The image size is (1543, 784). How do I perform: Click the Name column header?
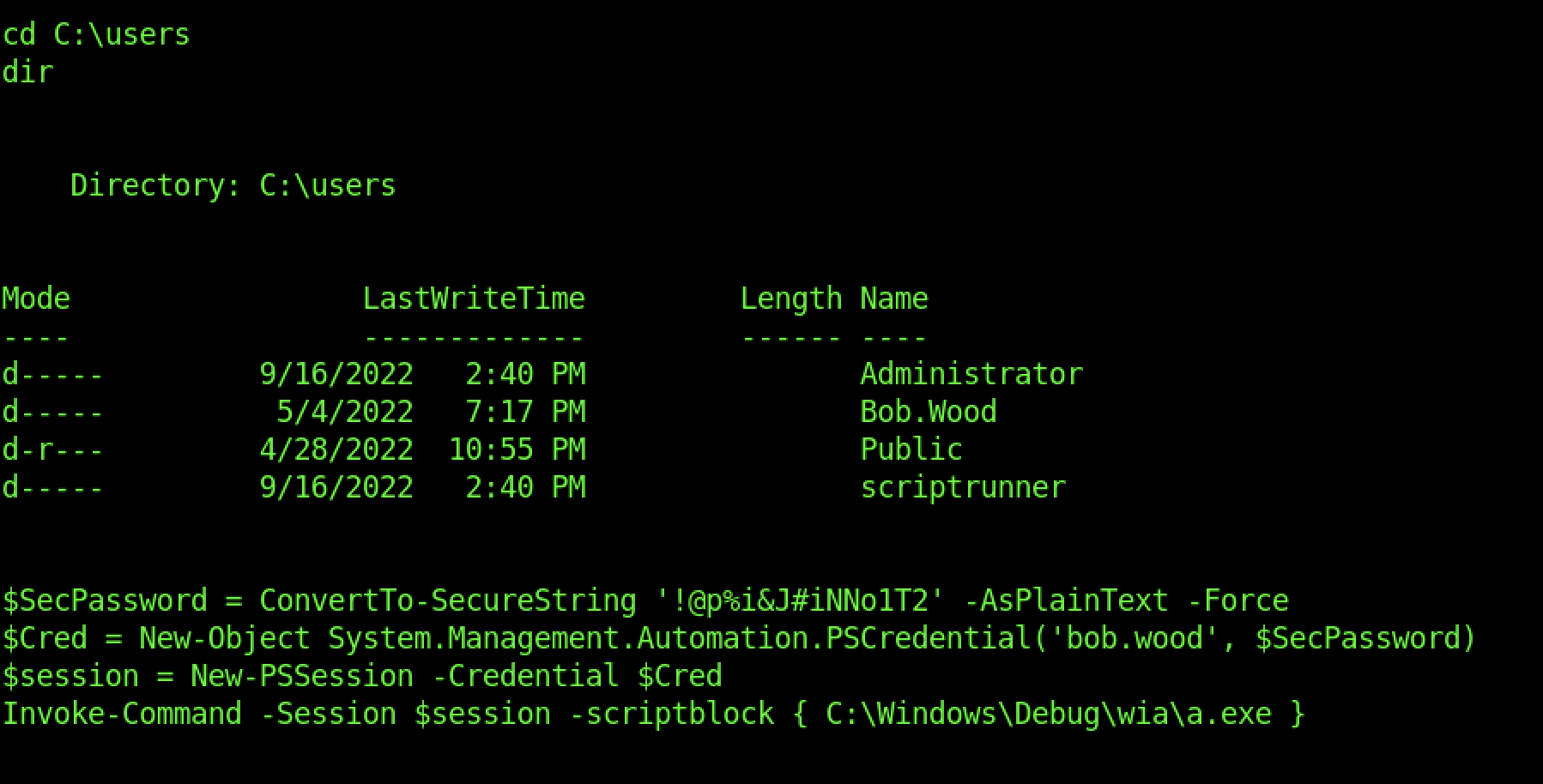pyautogui.click(x=893, y=299)
